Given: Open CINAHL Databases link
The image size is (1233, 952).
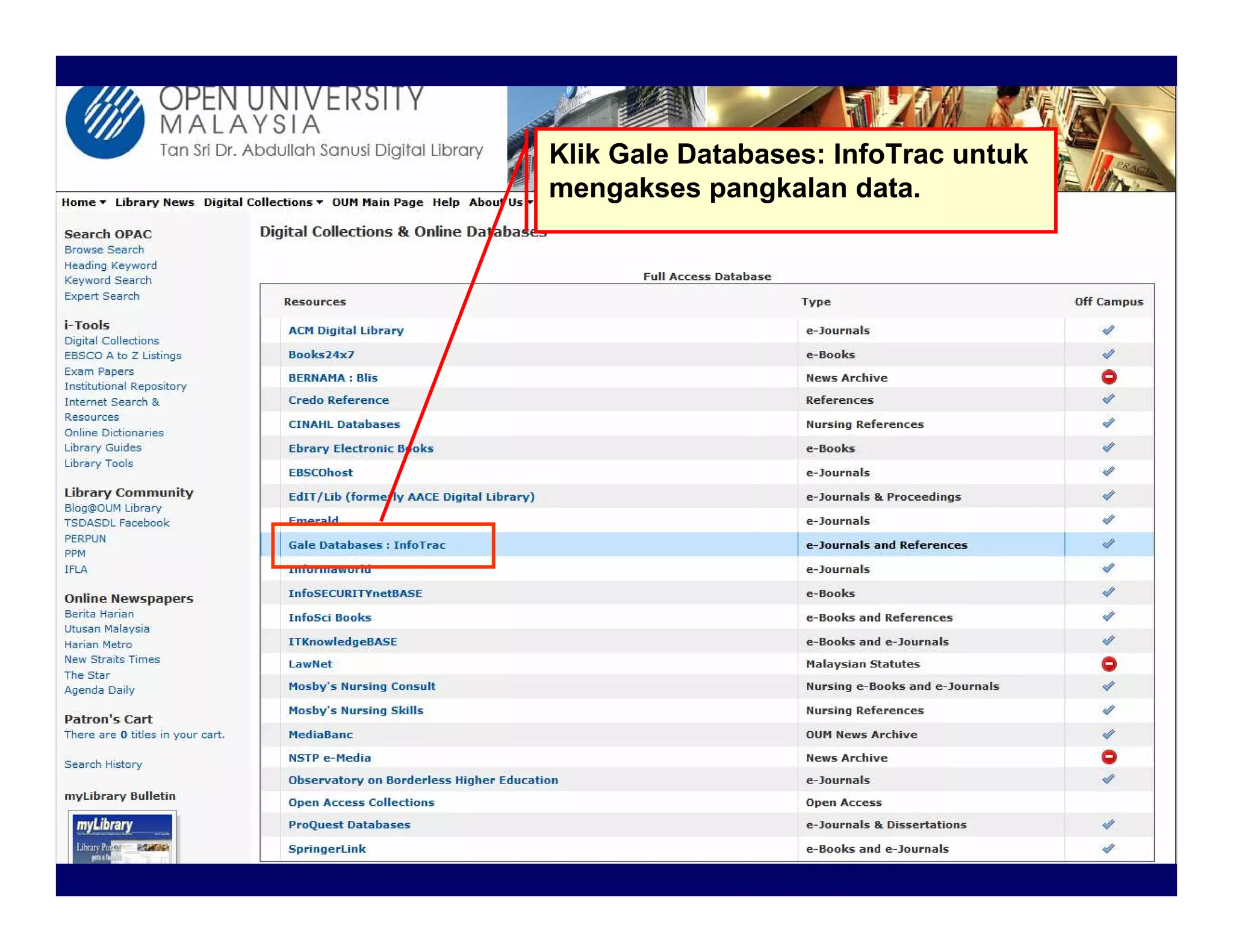Looking at the screenshot, I should pyautogui.click(x=344, y=424).
